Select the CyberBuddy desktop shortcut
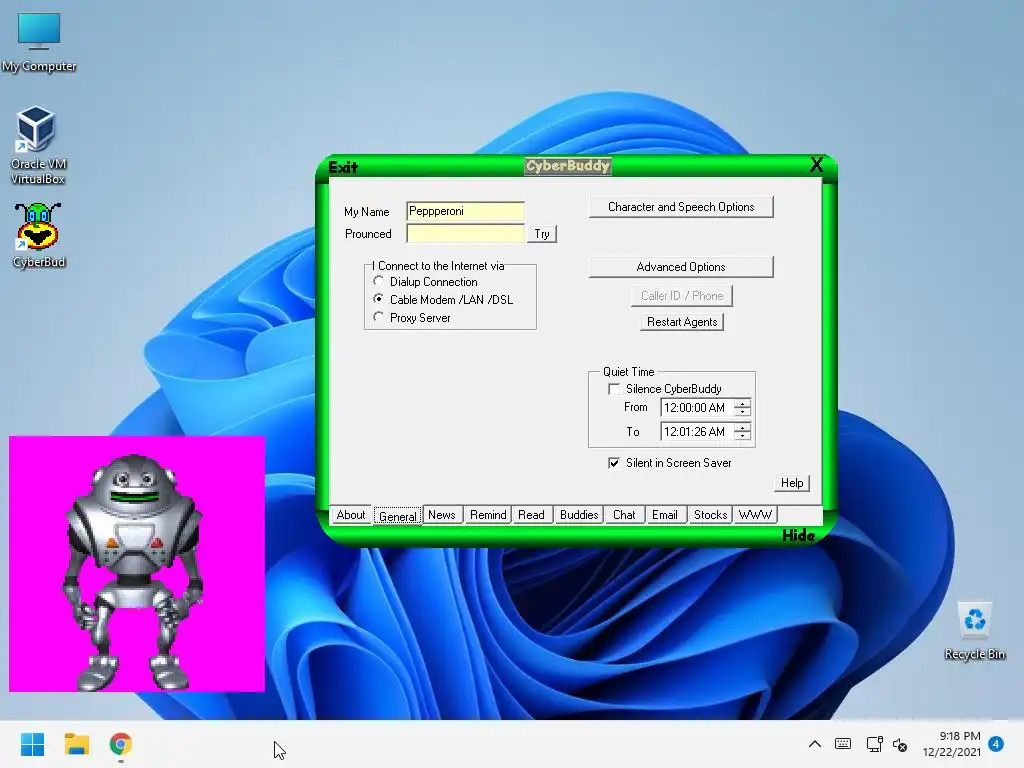 pyautogui.click(x=39, y=235)
